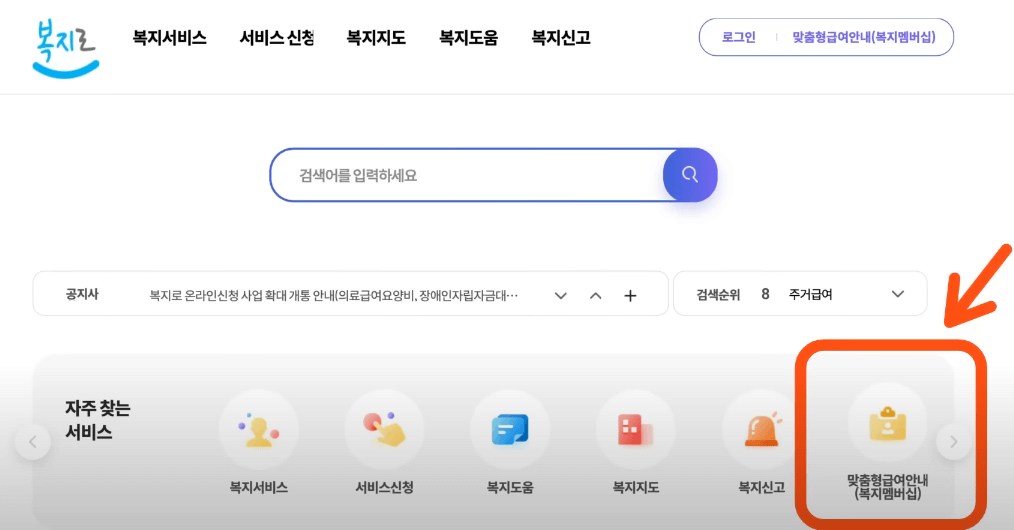
Task: Click the 공지사 label
Action: (81, 294)
